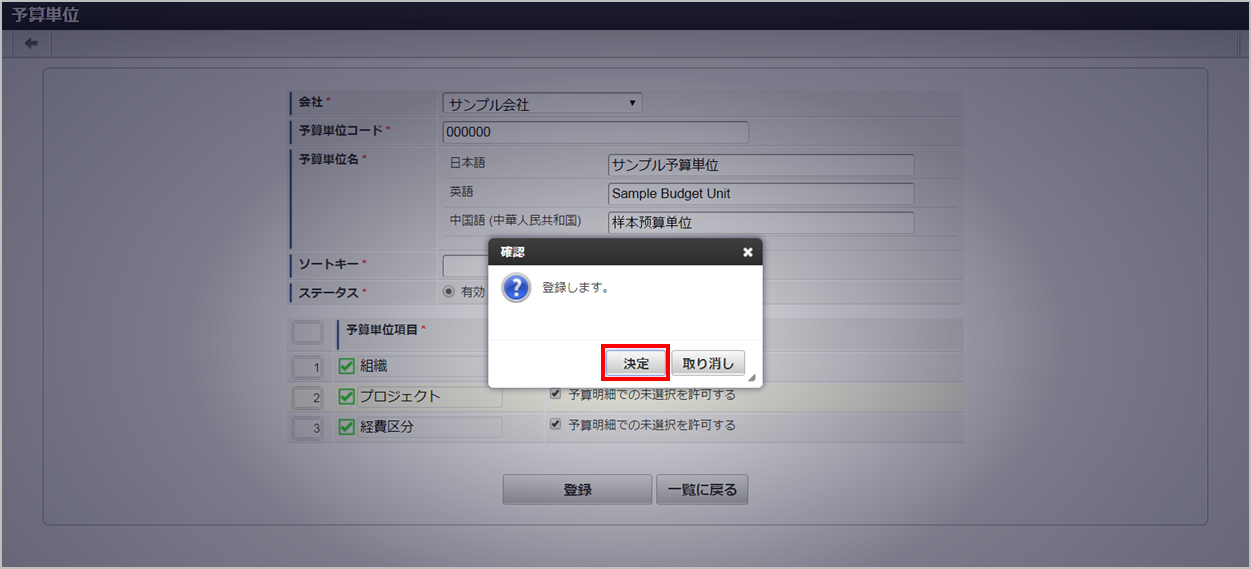Click the 登録します。 message text
Image resolution: width=1251 pixels, height=569 pixels.
tap(576, 287)
